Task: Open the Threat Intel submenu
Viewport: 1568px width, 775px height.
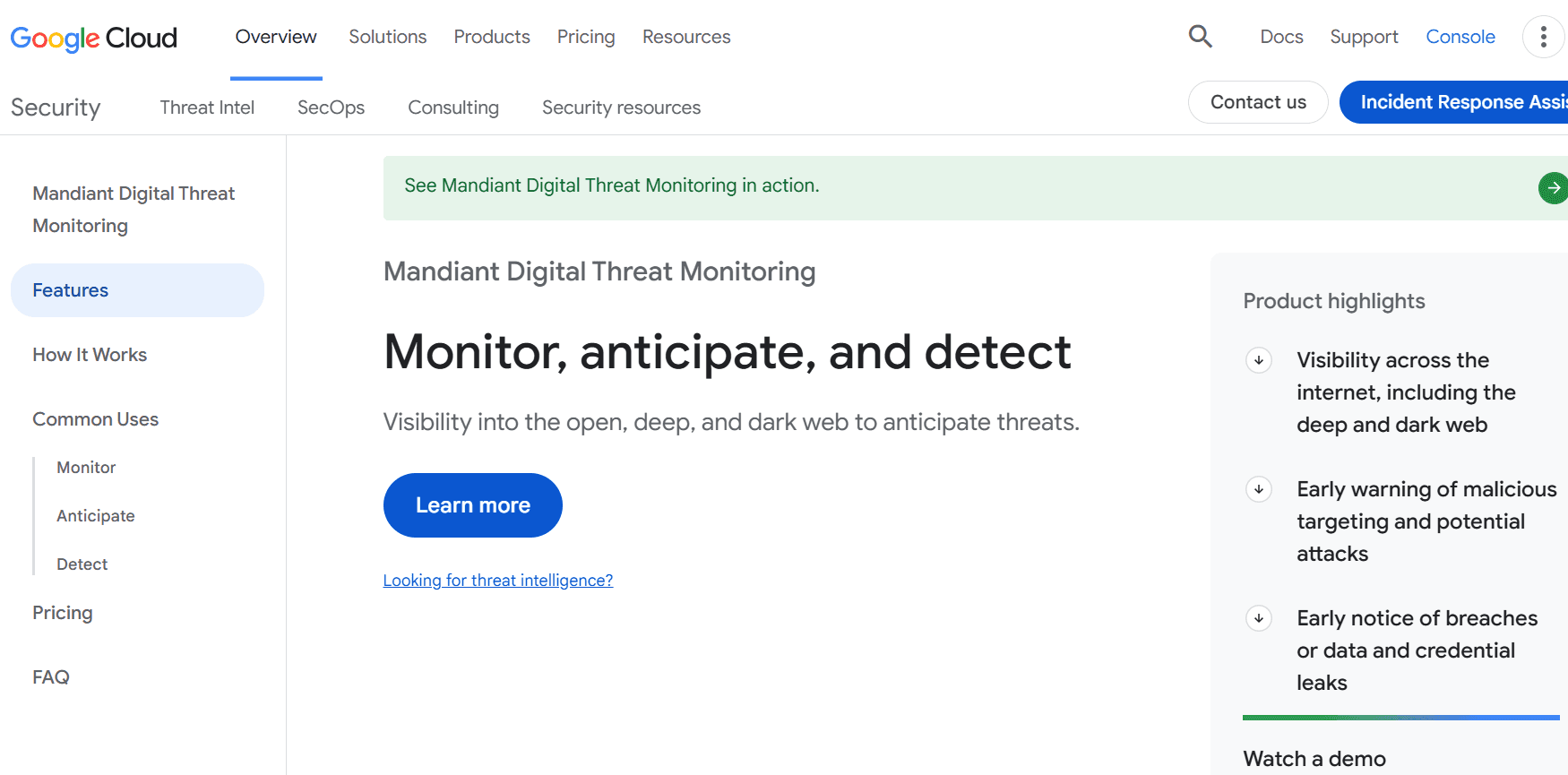Action: point(207,108)
